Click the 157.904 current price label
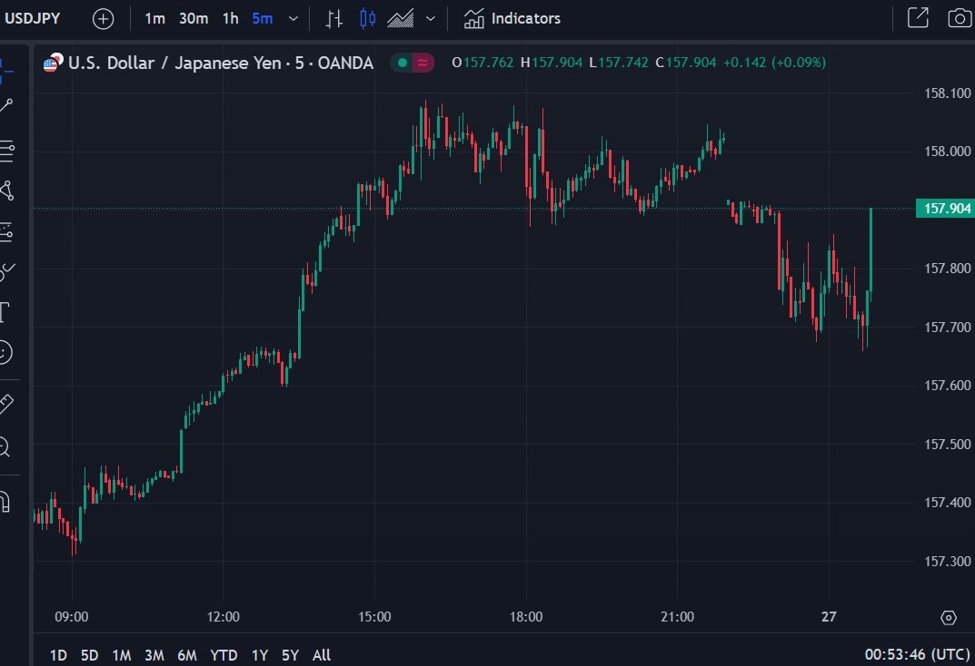Image resolution: width=975 pixels, height=666 pixels. (945, 208)
